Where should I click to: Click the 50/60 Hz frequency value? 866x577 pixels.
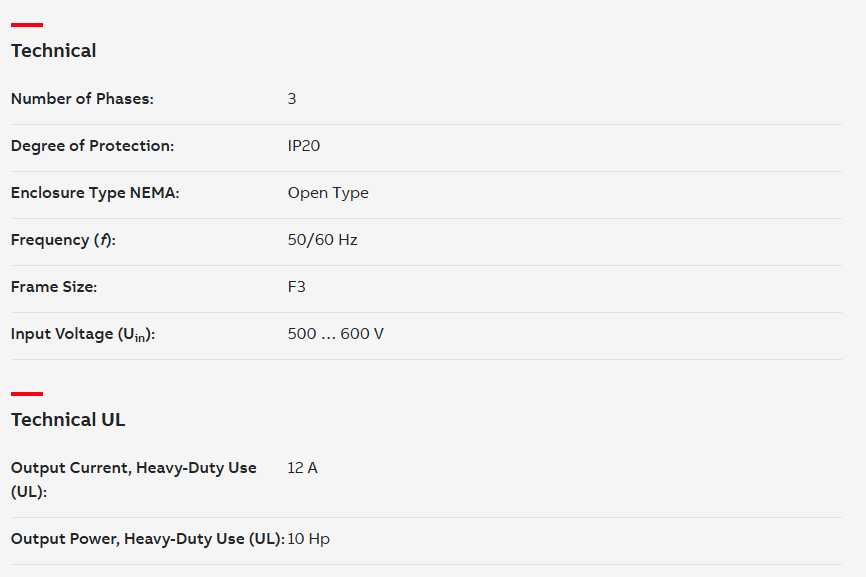click(x=323, y=240)
